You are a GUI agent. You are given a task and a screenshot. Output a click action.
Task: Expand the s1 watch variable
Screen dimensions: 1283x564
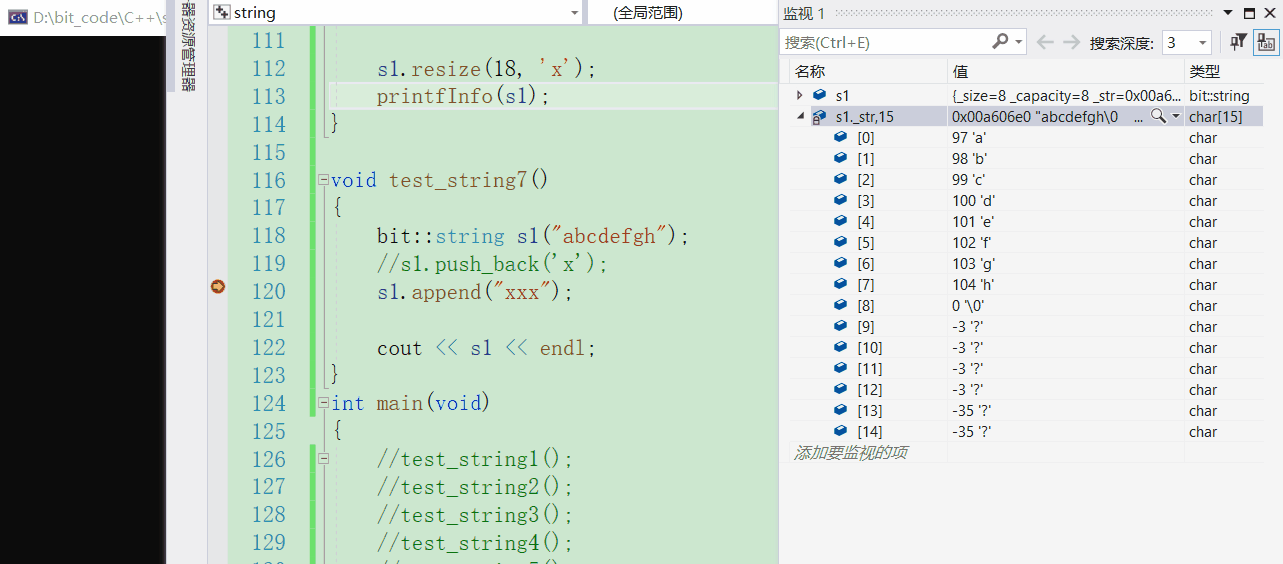(799, 95)
